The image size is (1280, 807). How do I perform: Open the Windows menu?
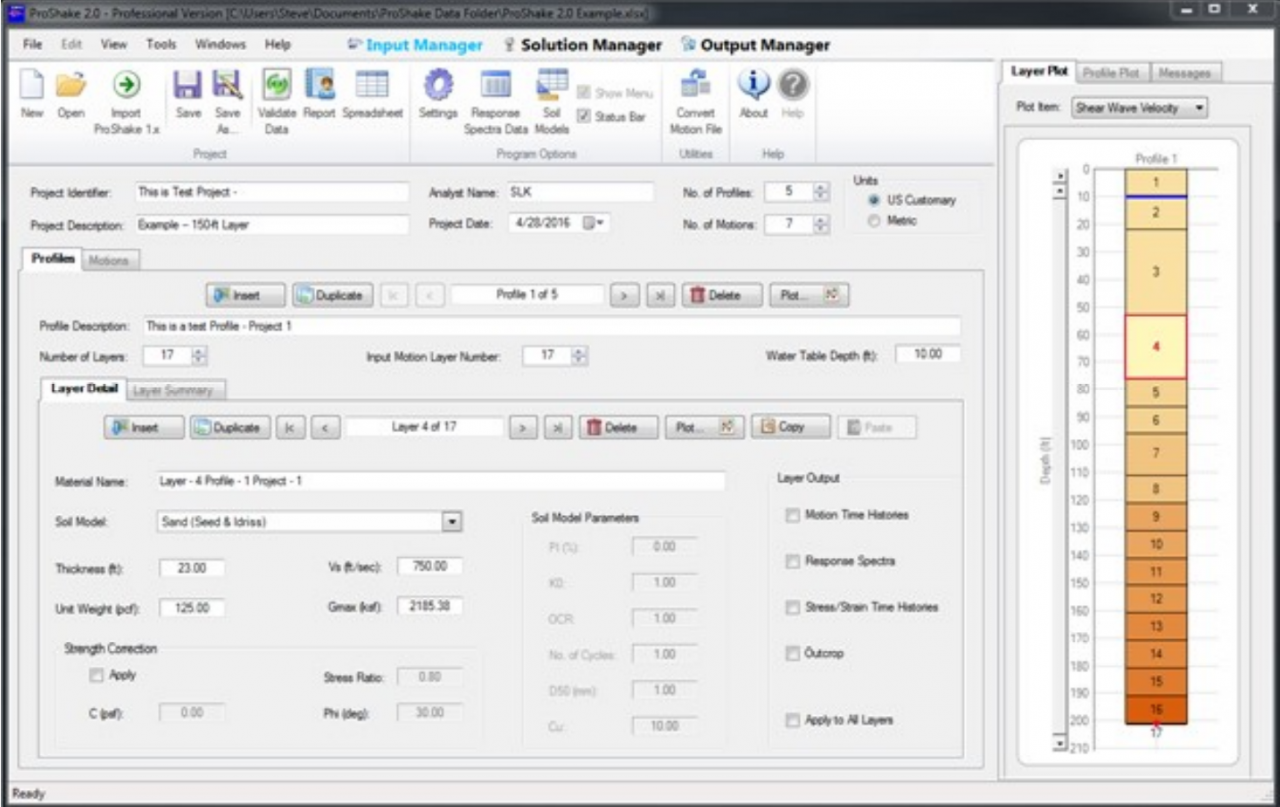pos(220,45)
